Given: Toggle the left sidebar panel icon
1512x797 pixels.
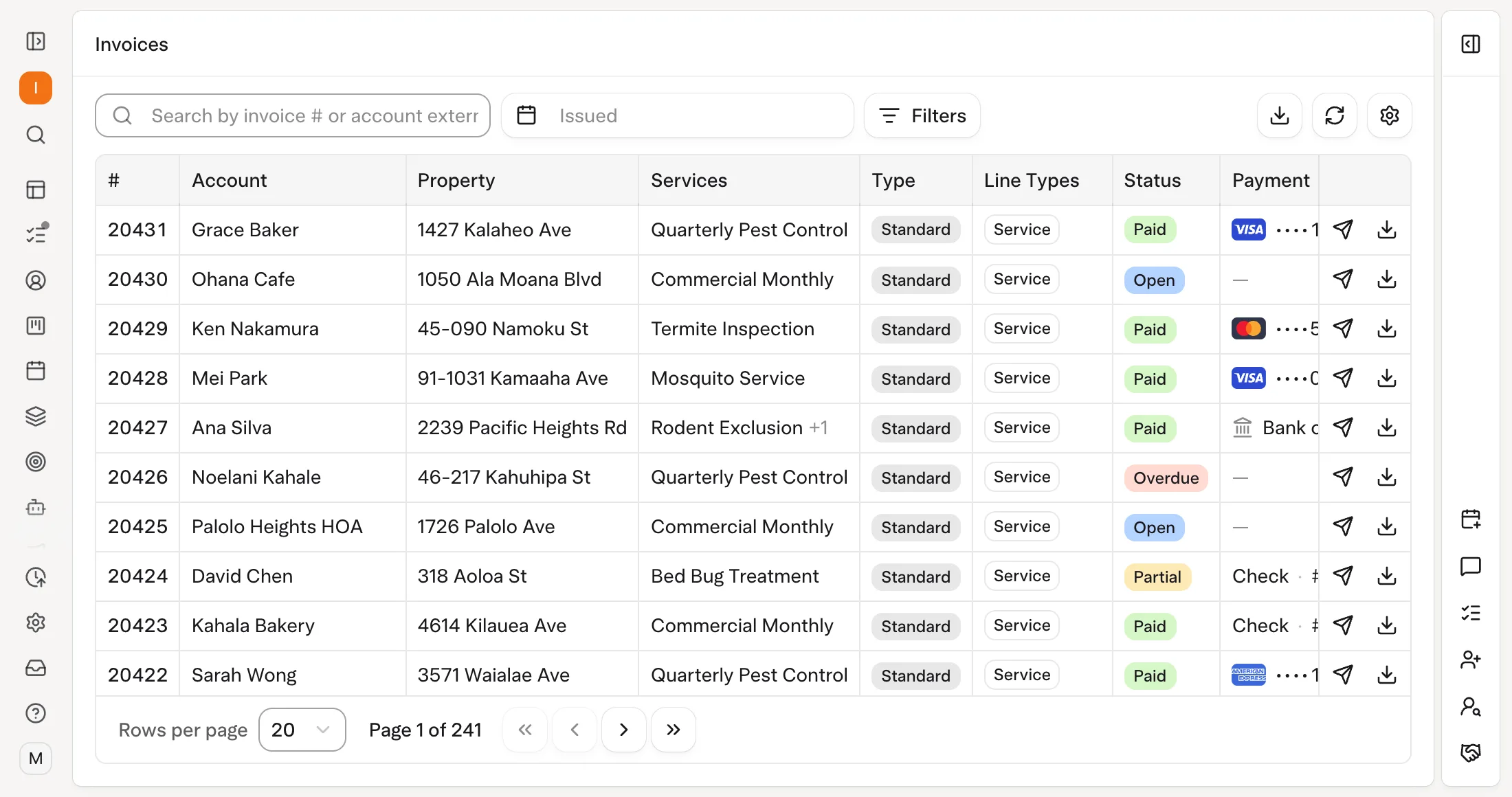Looking at the screenshot, I should [36, 41].
